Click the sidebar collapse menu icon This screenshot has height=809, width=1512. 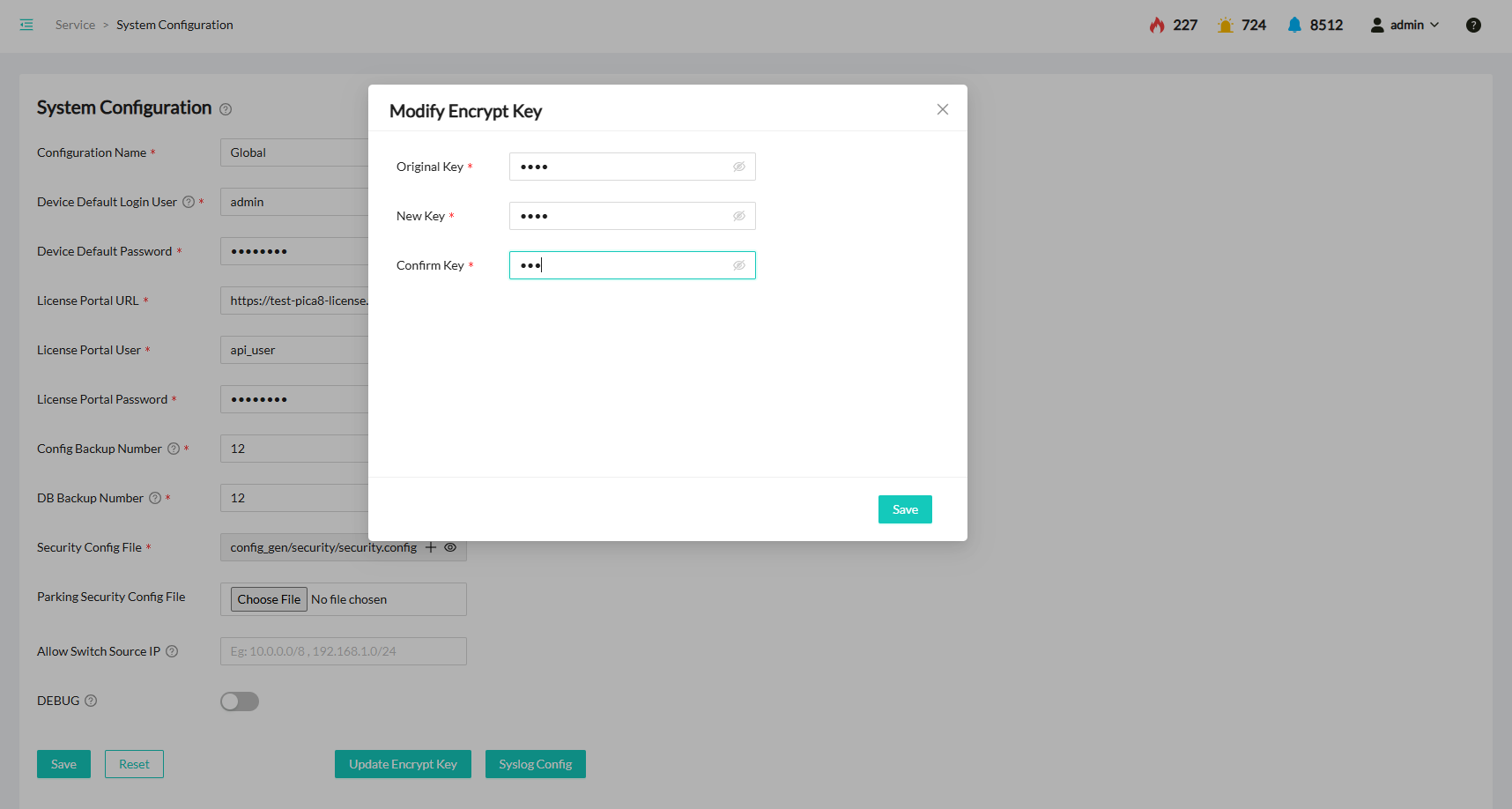(x=26, y=25)
